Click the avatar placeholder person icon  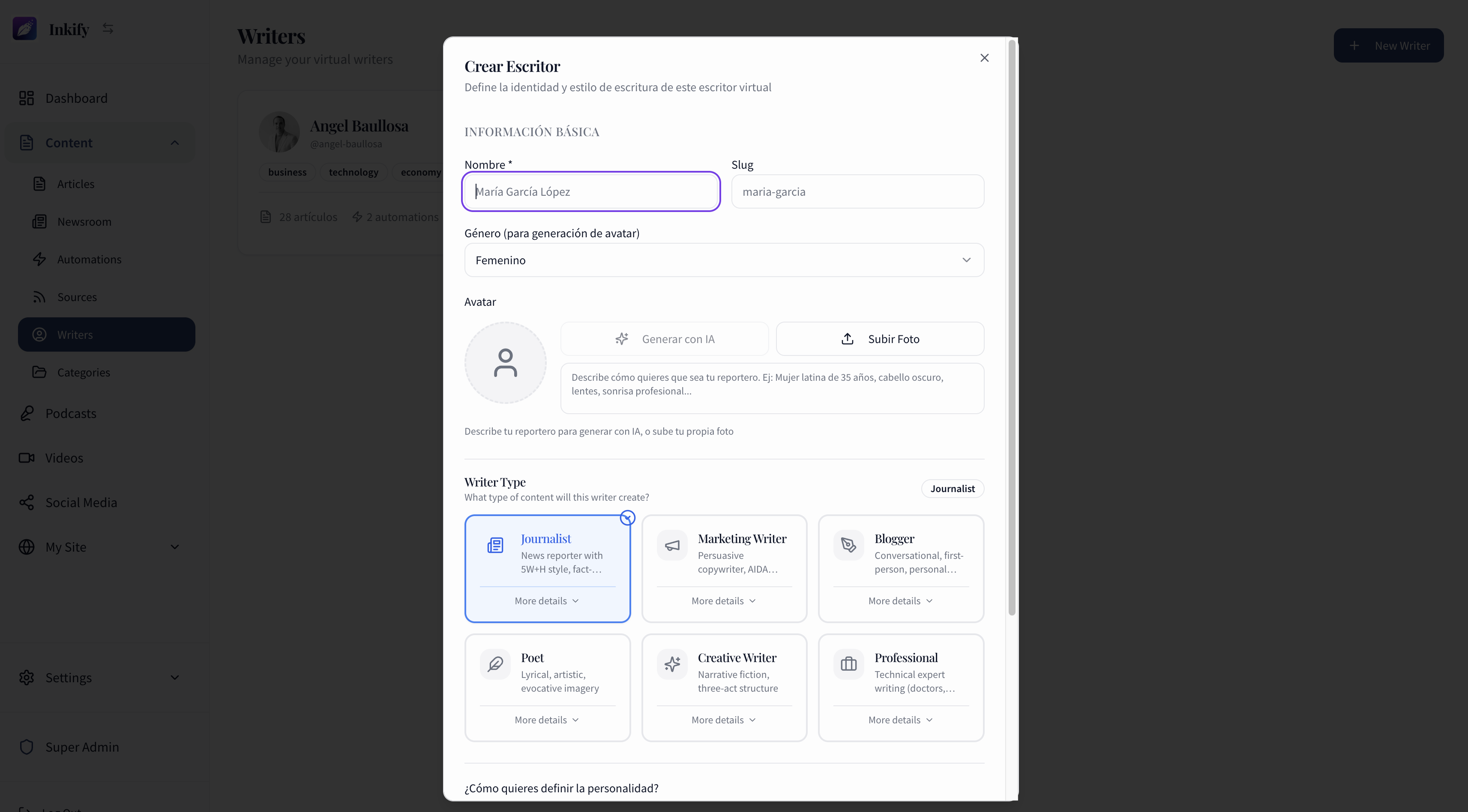[x=505, y=363]
